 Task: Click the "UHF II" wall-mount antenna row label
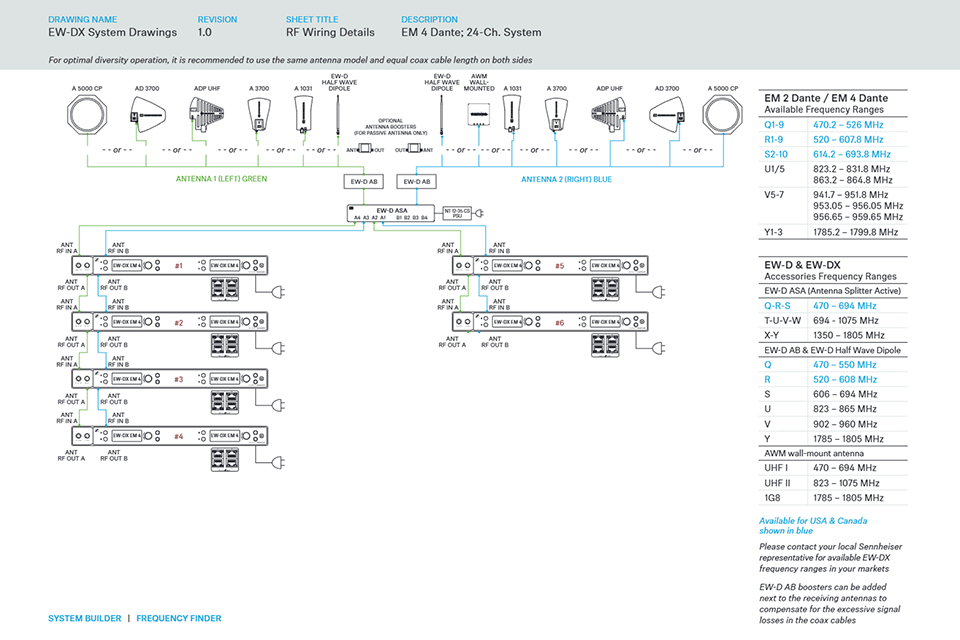click(777, 483)
